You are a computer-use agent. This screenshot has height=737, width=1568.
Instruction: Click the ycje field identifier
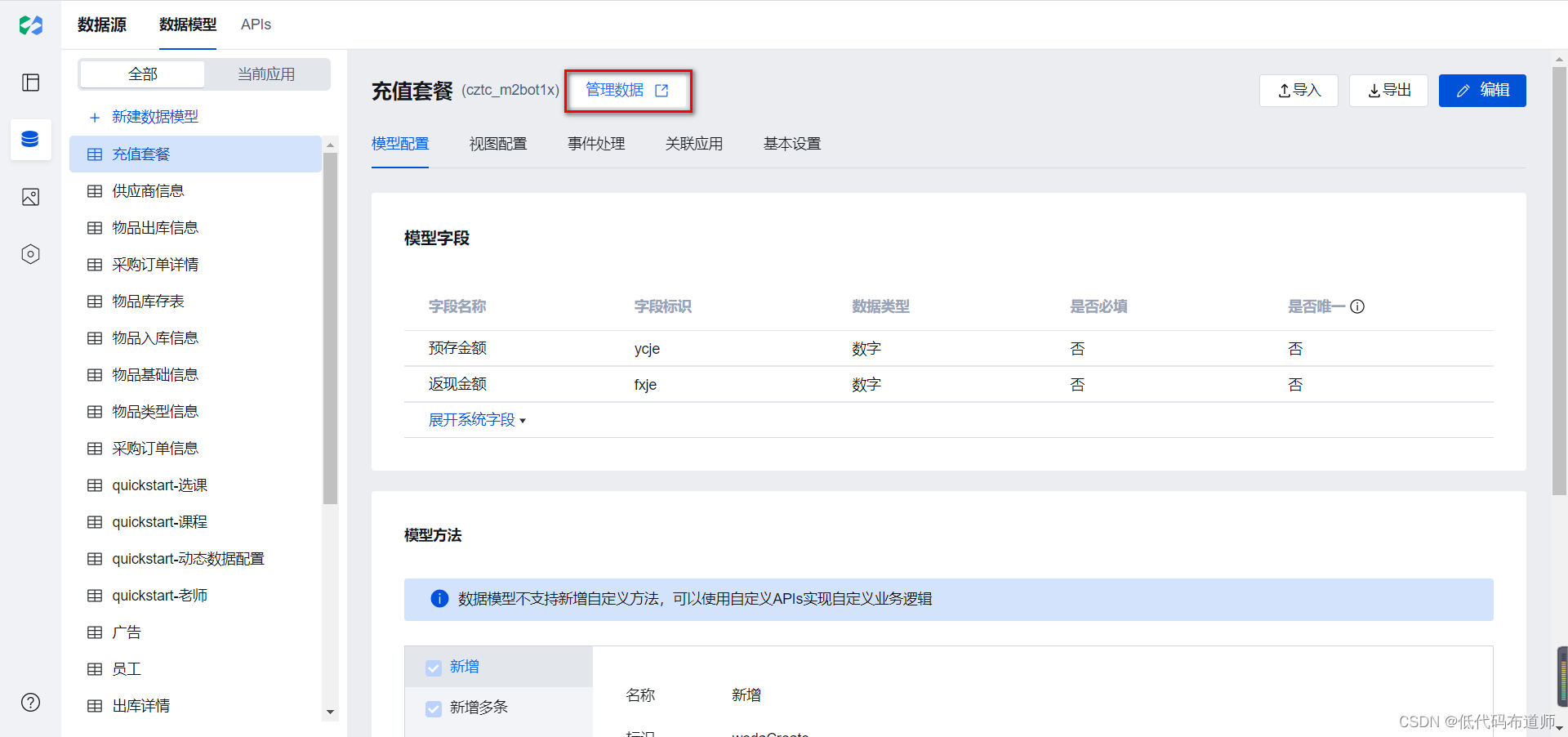[647, 349]
